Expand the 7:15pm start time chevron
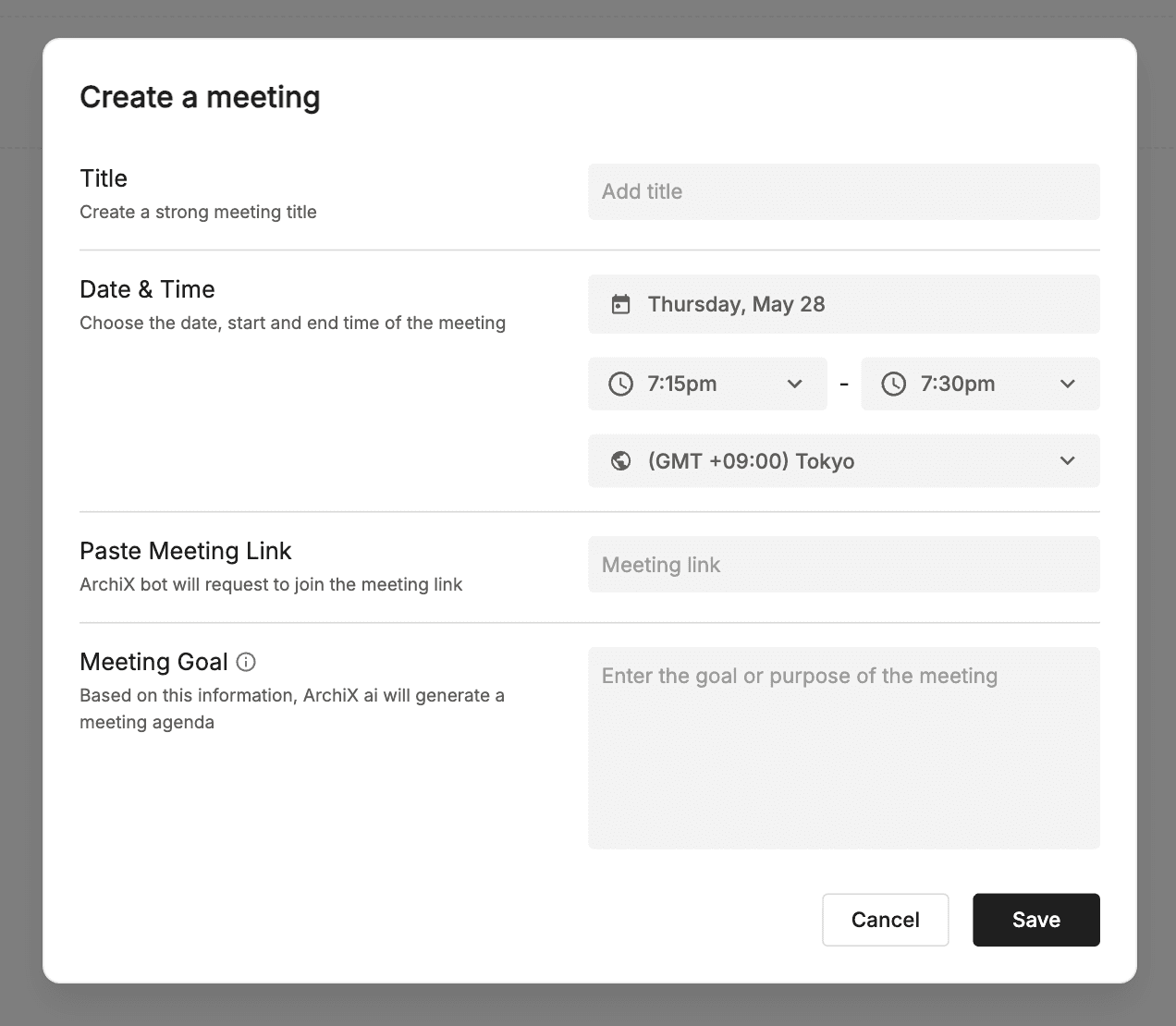1176x1026 pixels. [x=794, y=384]
